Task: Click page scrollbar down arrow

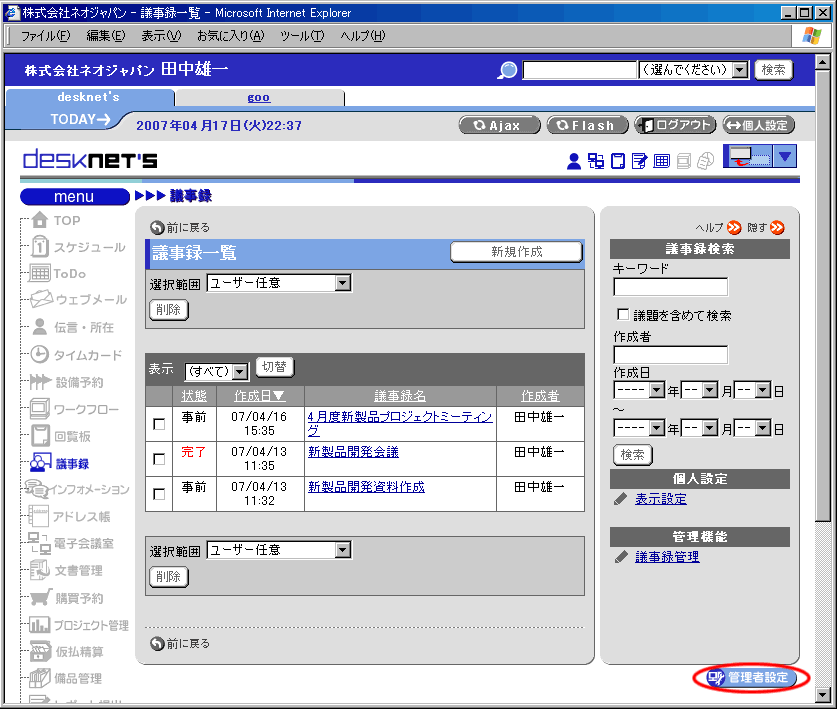Action: coord(823,695)
